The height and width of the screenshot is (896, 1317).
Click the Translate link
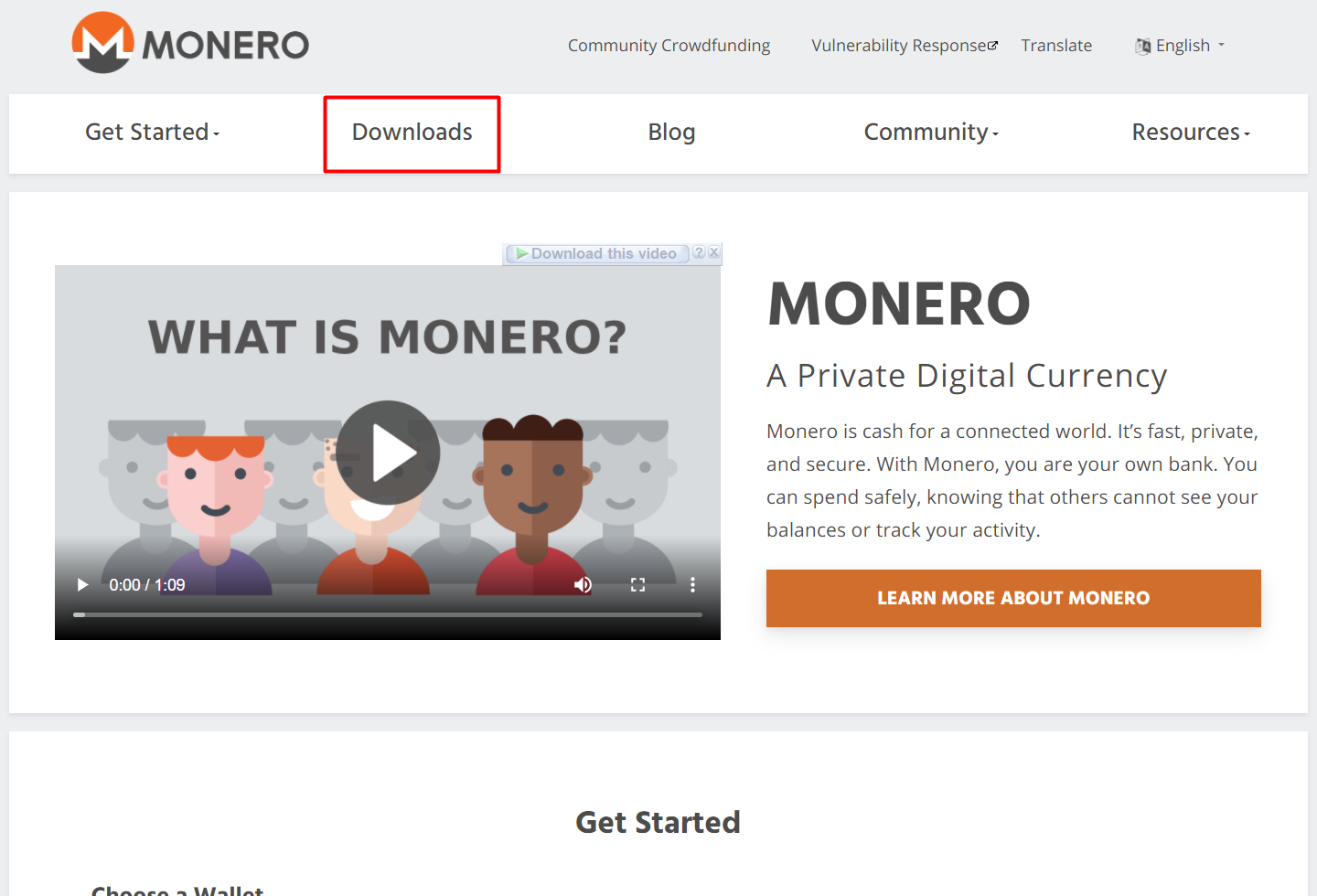click(1056, 46)
